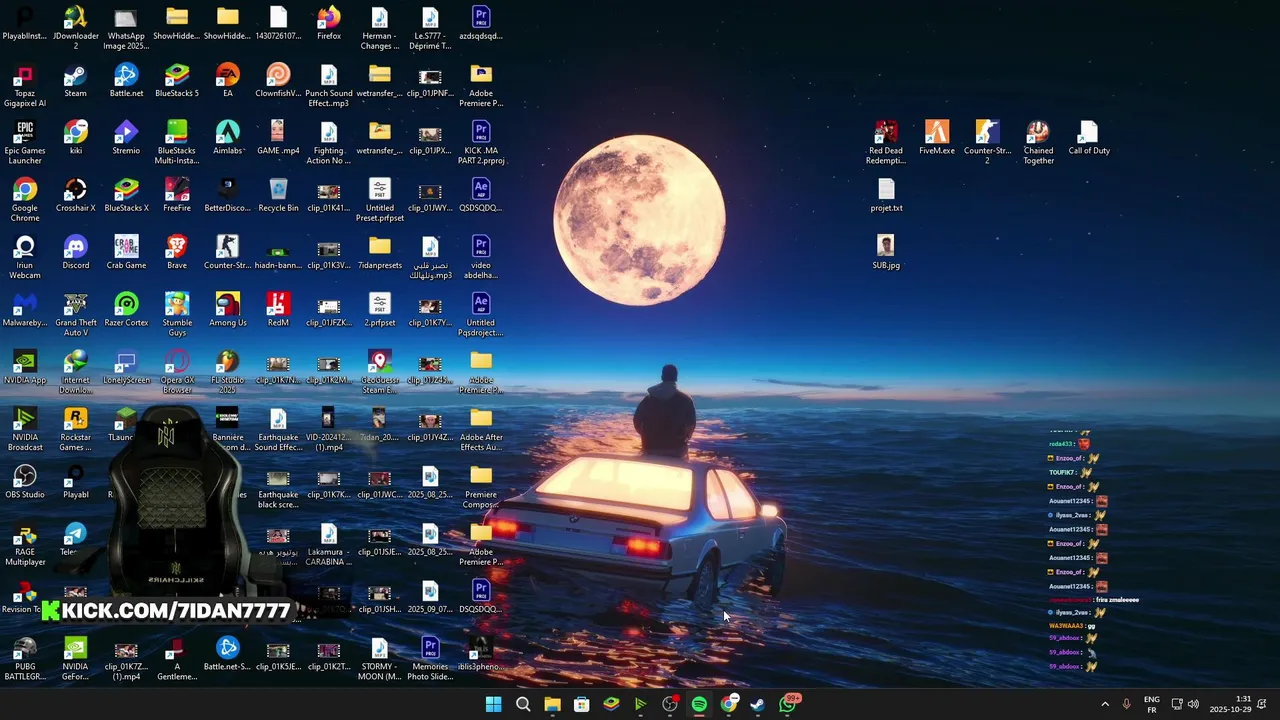Open the Crab Game shortcut
Screen dimensions: 1280x720
click(x=126, y=253)
